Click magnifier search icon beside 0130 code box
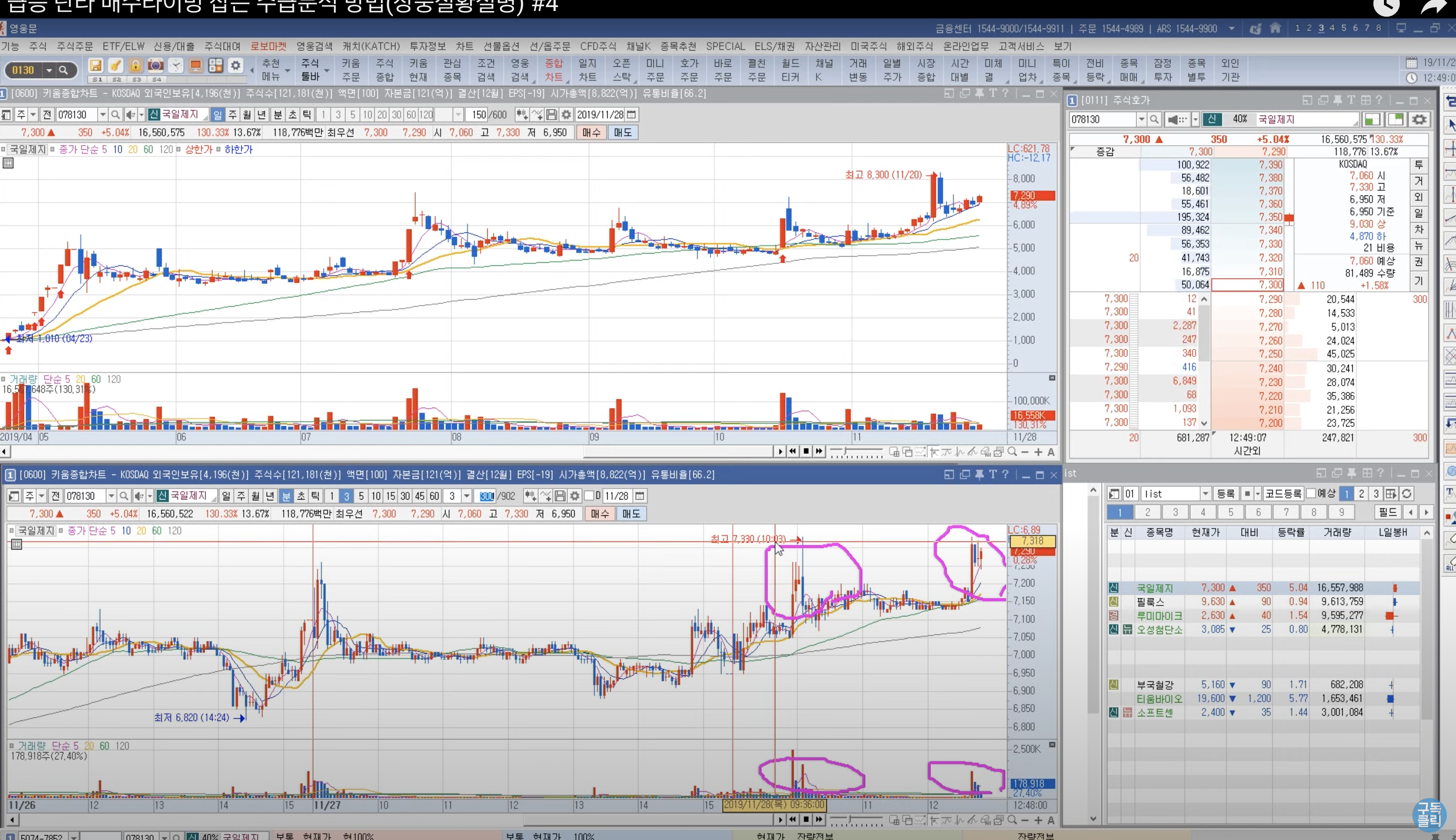Screen dimensions: 1456x840 point(63,70)
